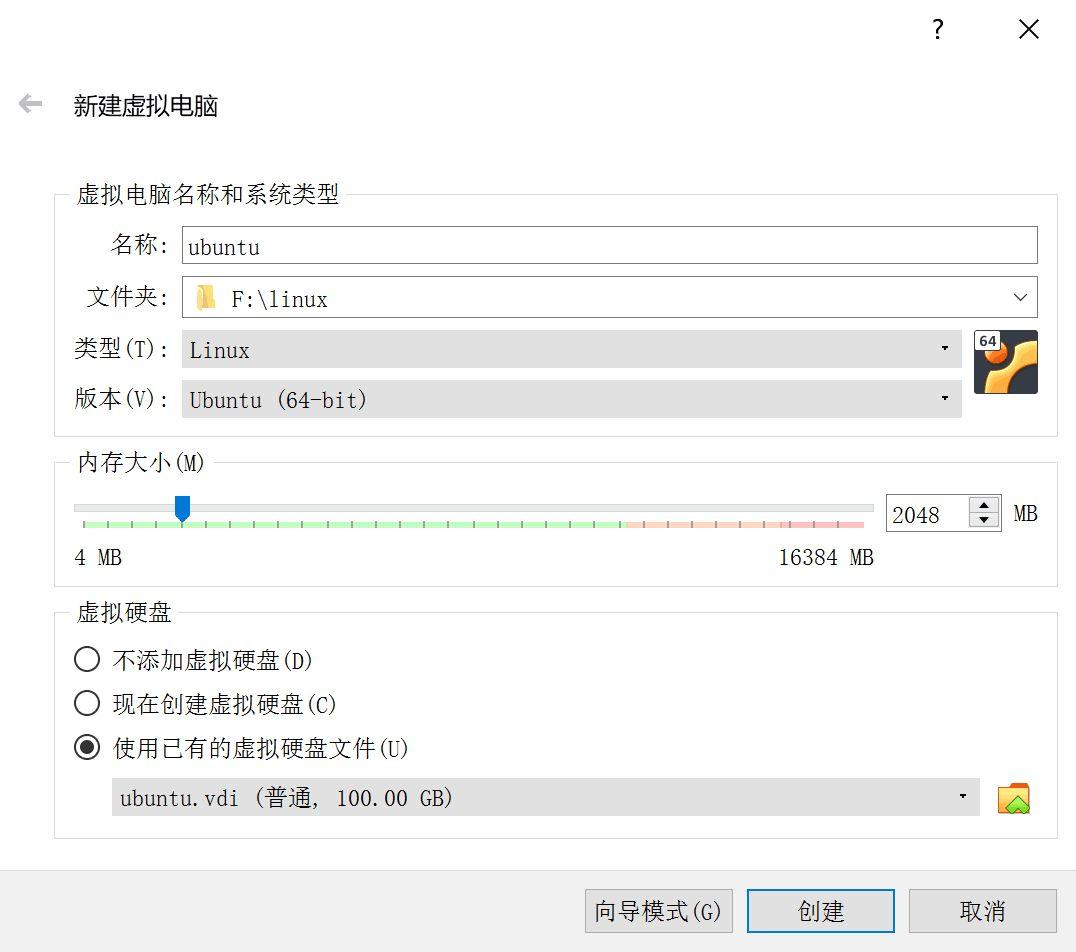This screenshot has width=1076, height=952.
Task: Click the 文件夹: label
Action: click(x=127, y=297)
